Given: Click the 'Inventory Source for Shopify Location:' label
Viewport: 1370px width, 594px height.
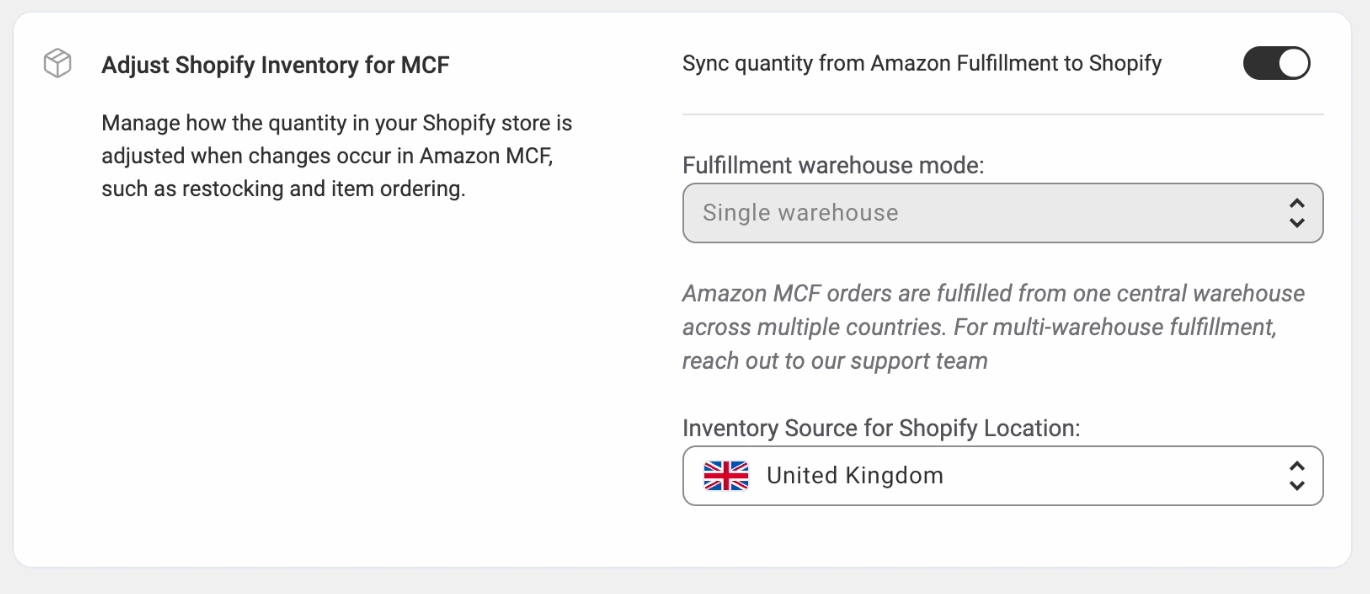Looking at the screenshot, I should click(881, 428).
